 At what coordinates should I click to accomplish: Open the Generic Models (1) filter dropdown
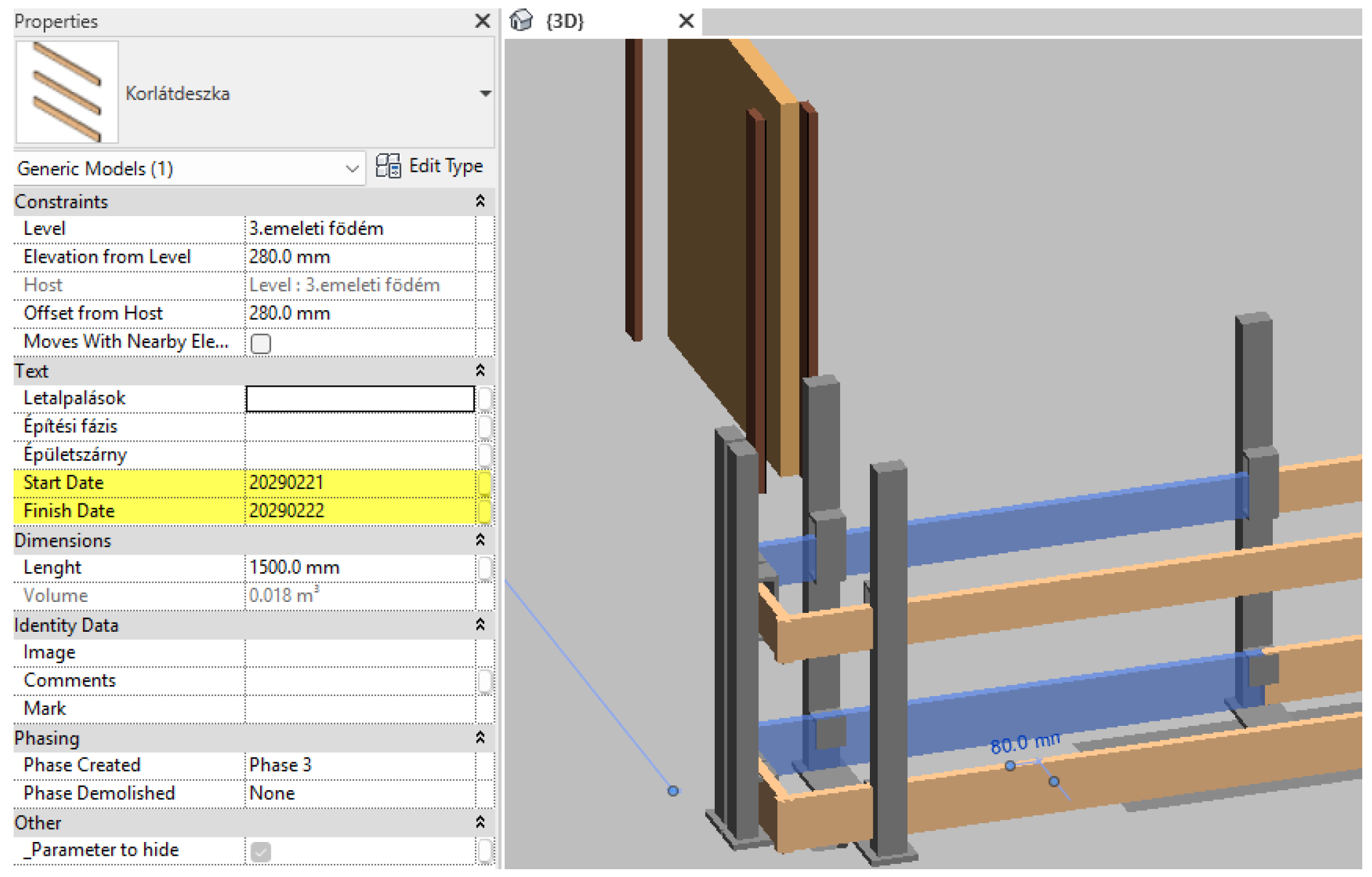pos(352,169)
